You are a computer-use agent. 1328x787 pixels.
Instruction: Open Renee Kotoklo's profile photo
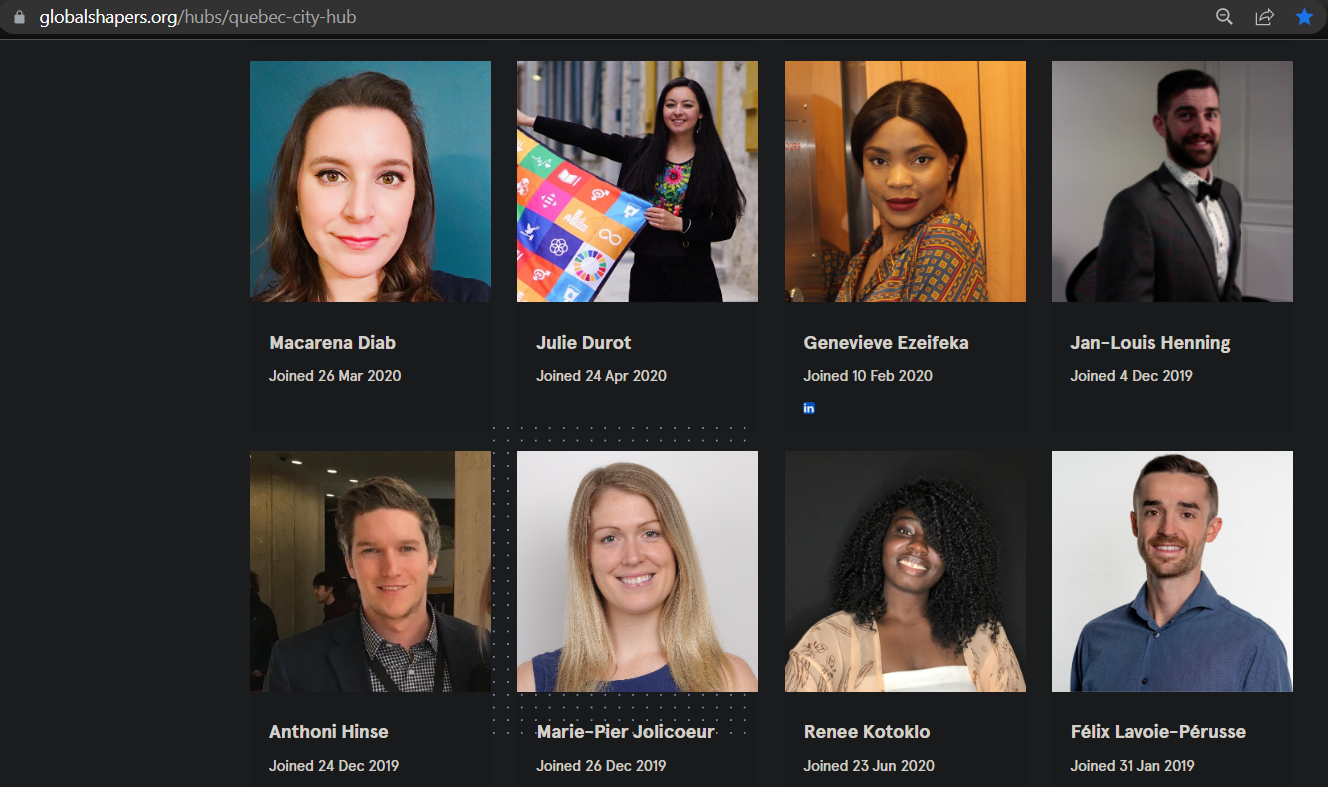pyautogui.click(x=905, y=571)
